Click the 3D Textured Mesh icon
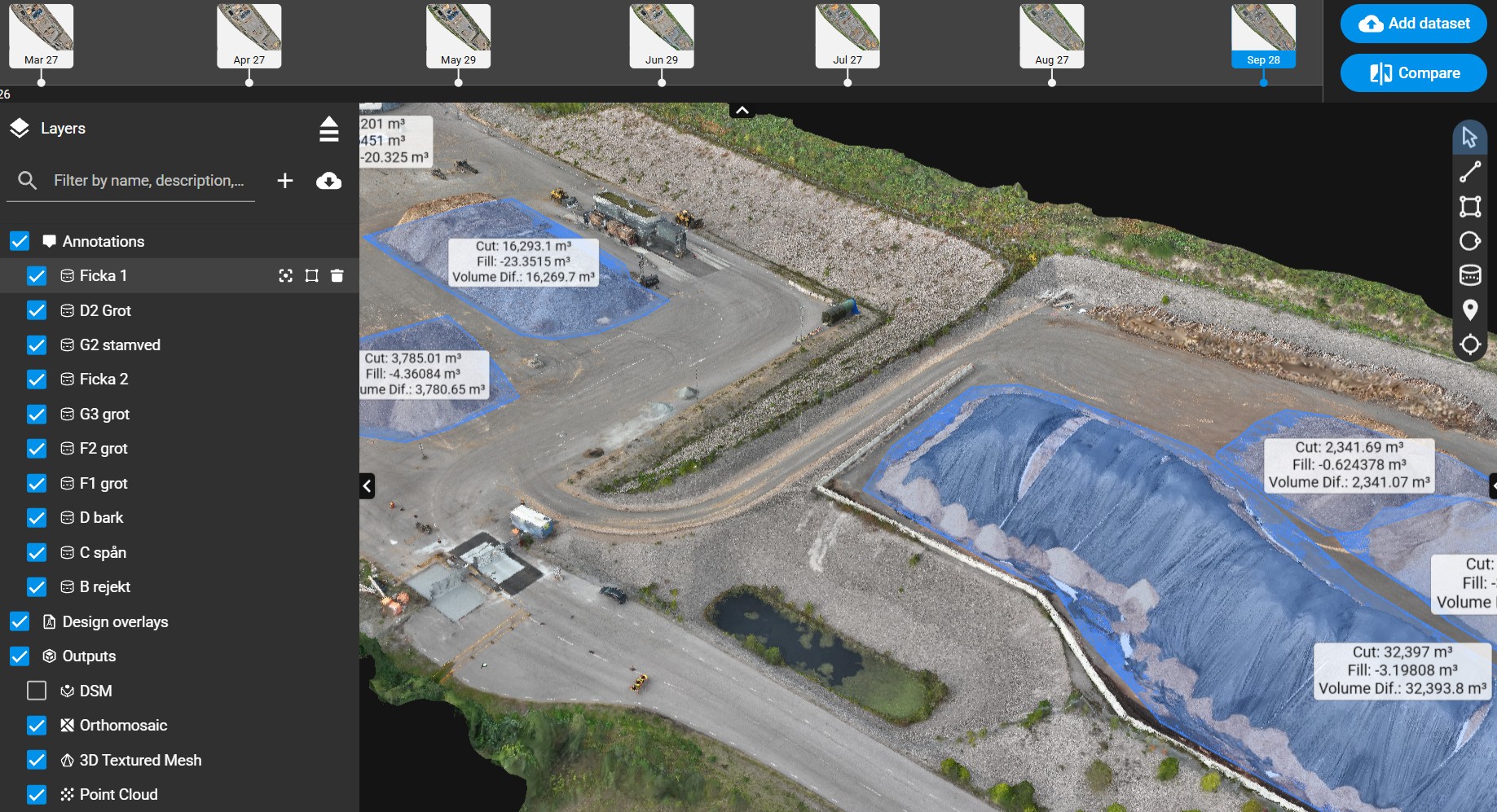Viewport: 1497px width, 812px height. pyautogui.click(x=68, y=760)
